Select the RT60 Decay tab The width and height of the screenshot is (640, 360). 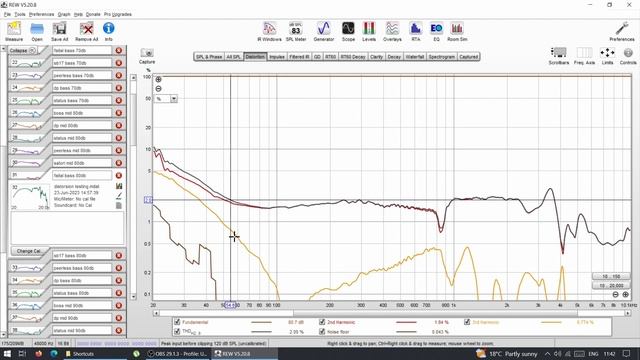coord(353,57)
